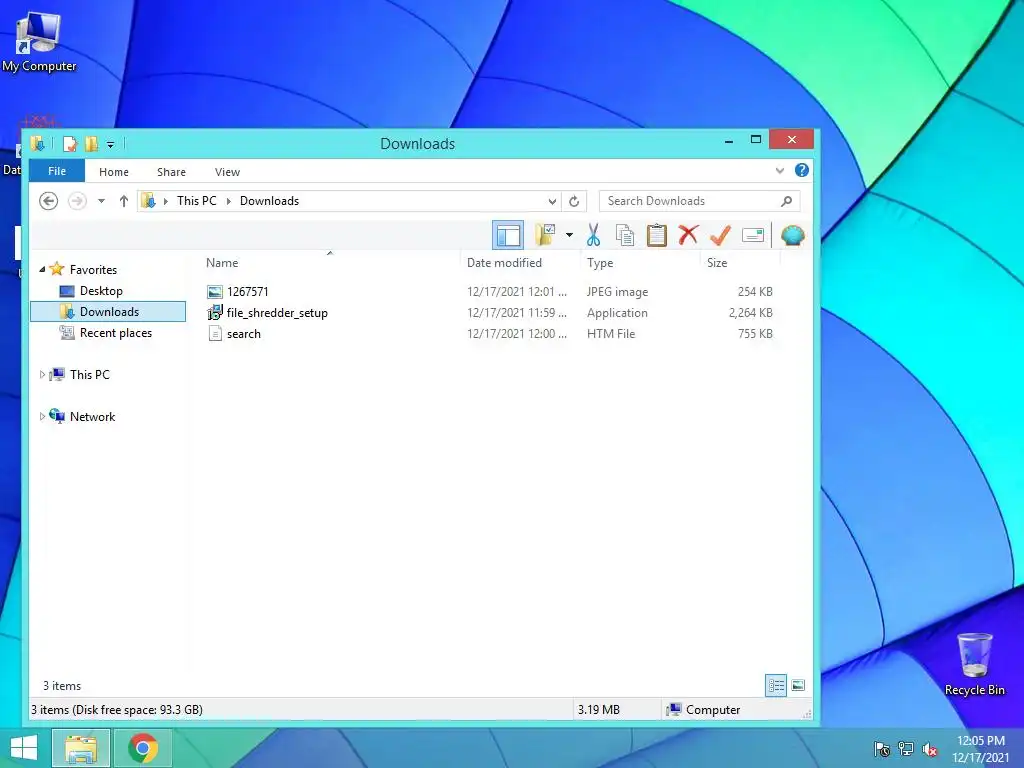
Task: Select the Recycle Bin desktop icon
Action: coord(974,664)
